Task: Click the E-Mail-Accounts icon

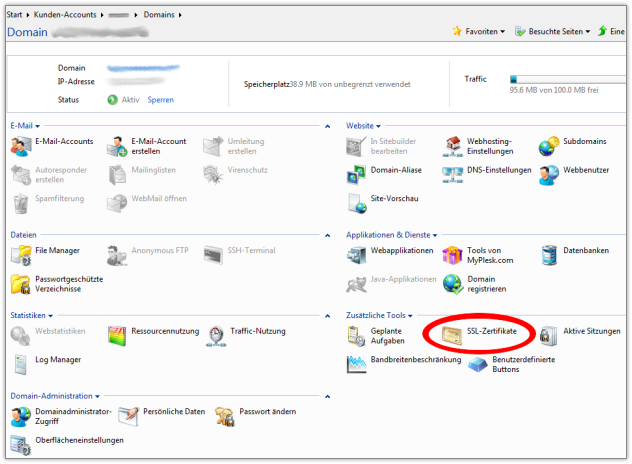Action: [x=21, y=146]
